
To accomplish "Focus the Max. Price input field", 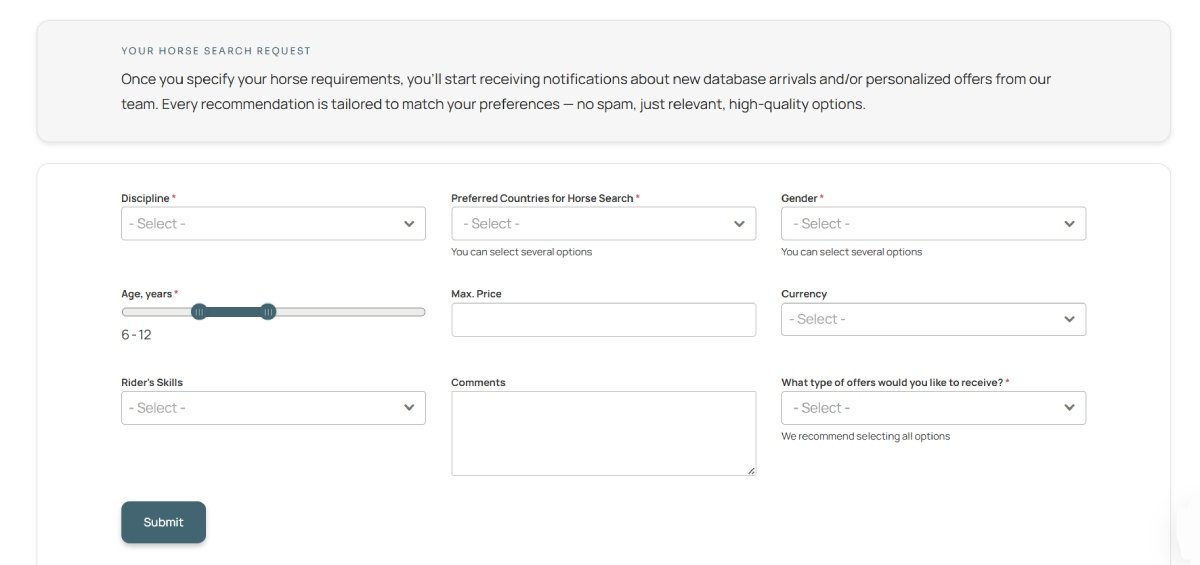I will point(603,320).
